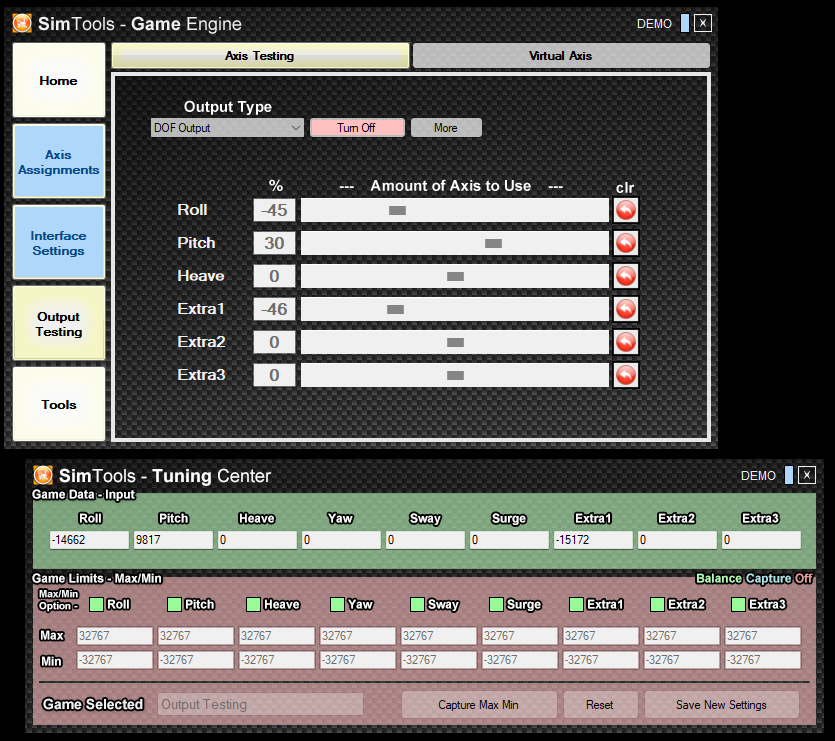This screenshot has width=835, height=741.
Task: Click the Heave row red reset icon
Action: coord(625,276)
